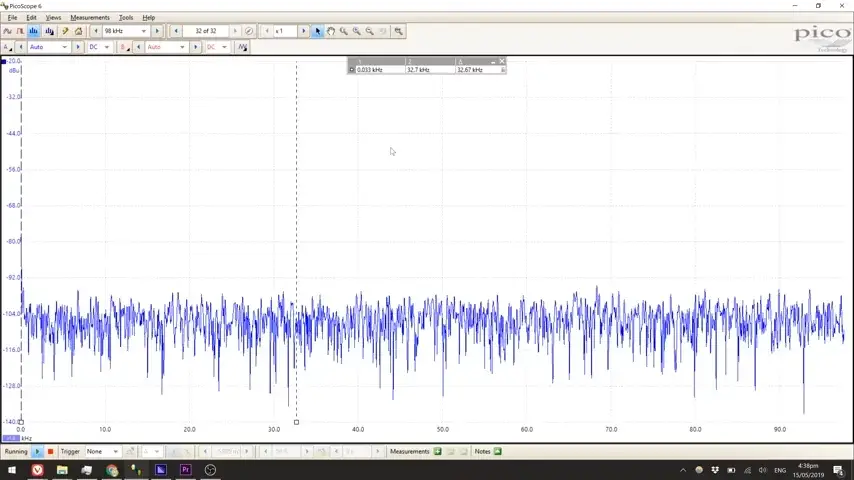Click Zoom to full view icon
The height and width of the screenshot is (480, 854).
[x=399, y=31]
